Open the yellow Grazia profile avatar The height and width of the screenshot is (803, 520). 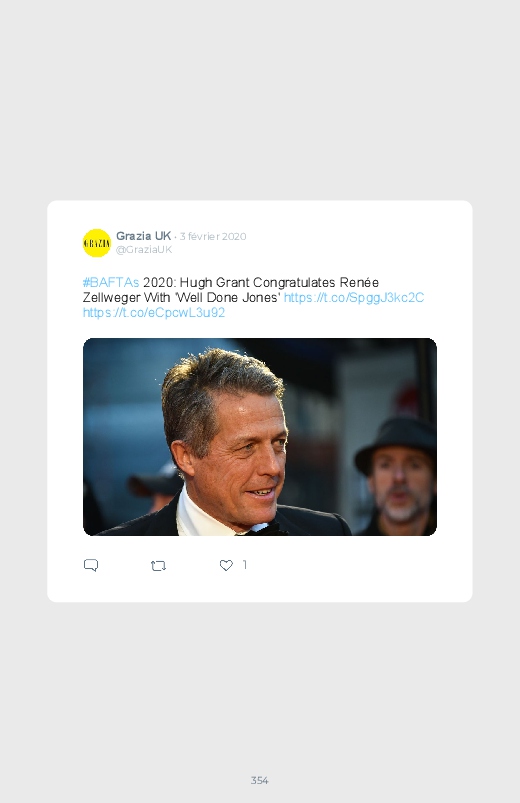tap(97, 243)
